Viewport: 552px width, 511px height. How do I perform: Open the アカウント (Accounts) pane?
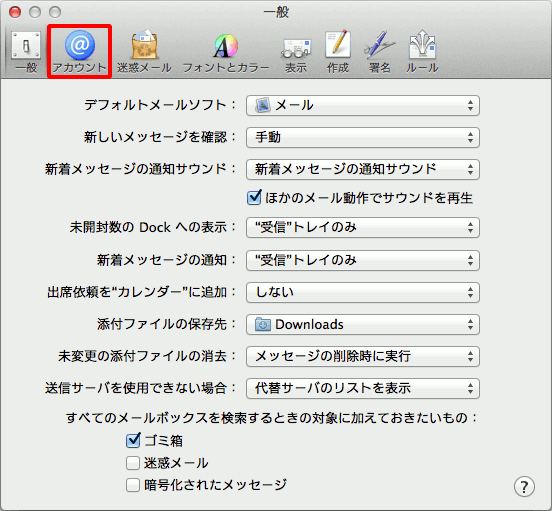(x=80, y=51)
